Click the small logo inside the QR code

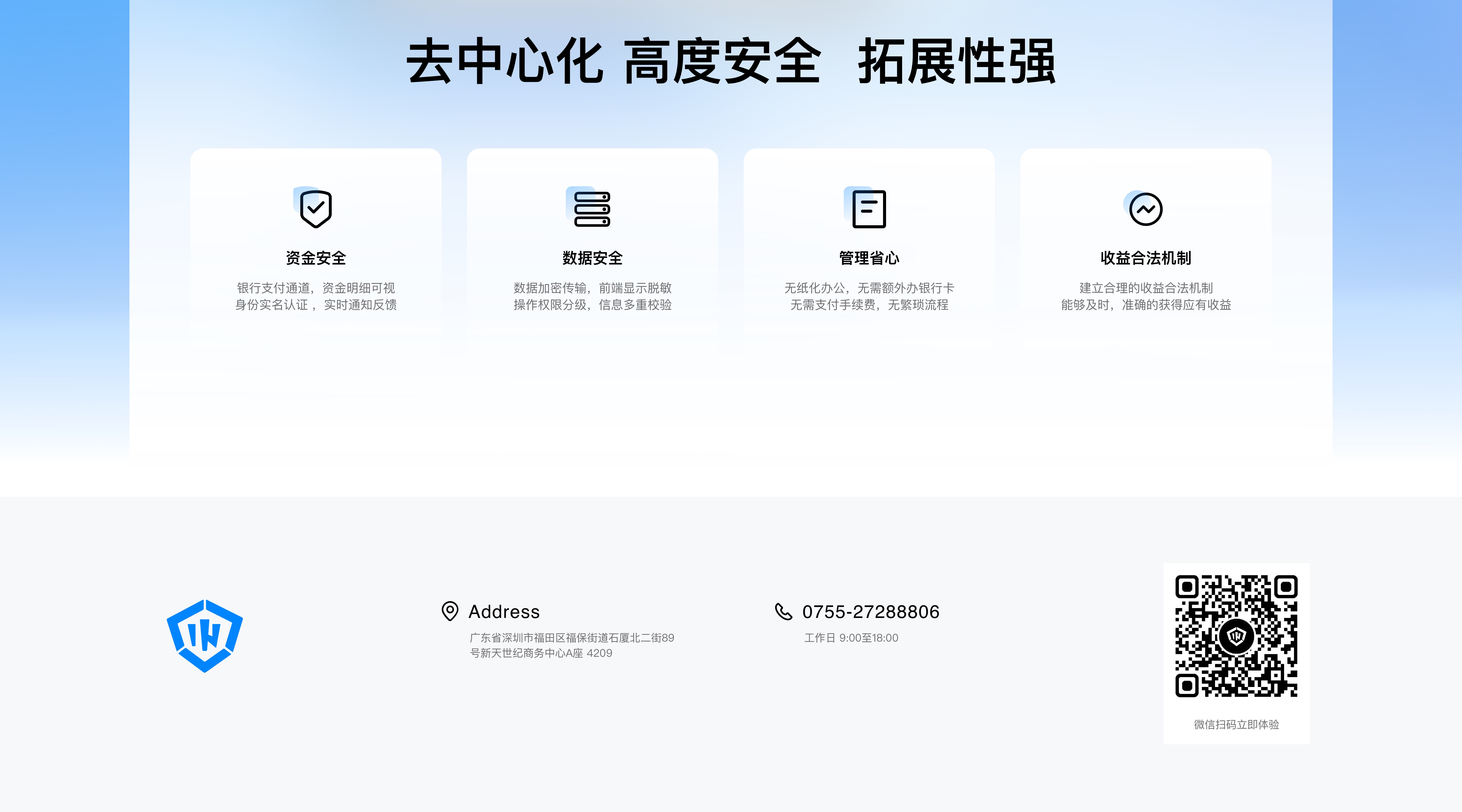click(x=1236, y=636)
